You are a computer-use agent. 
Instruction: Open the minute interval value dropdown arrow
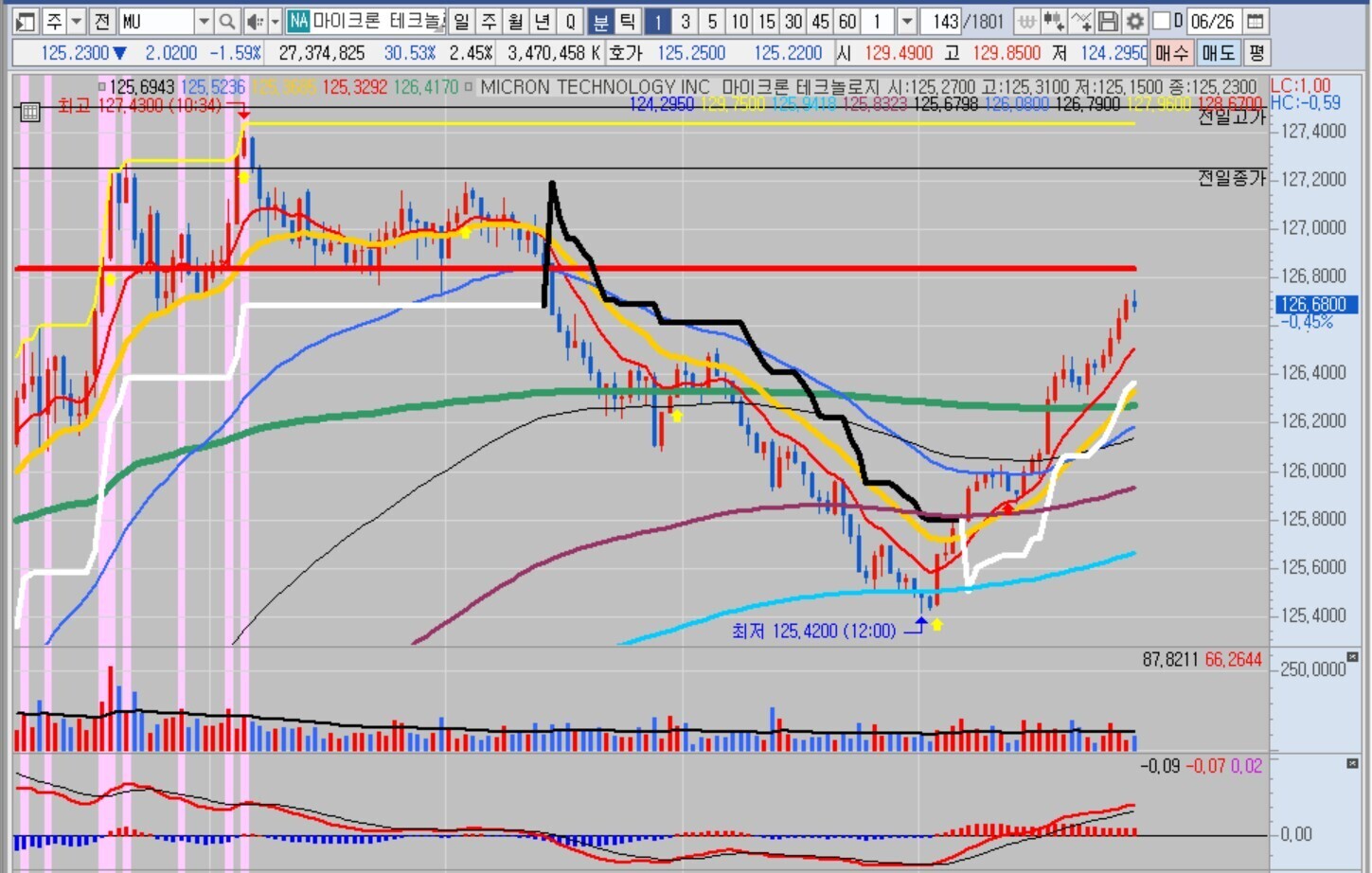click(x=906, y=21)
